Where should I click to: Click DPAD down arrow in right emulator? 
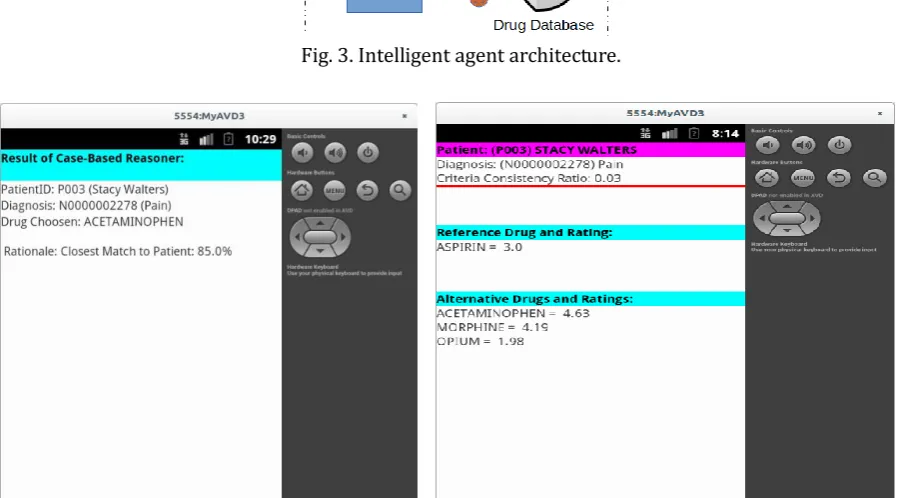787,230
